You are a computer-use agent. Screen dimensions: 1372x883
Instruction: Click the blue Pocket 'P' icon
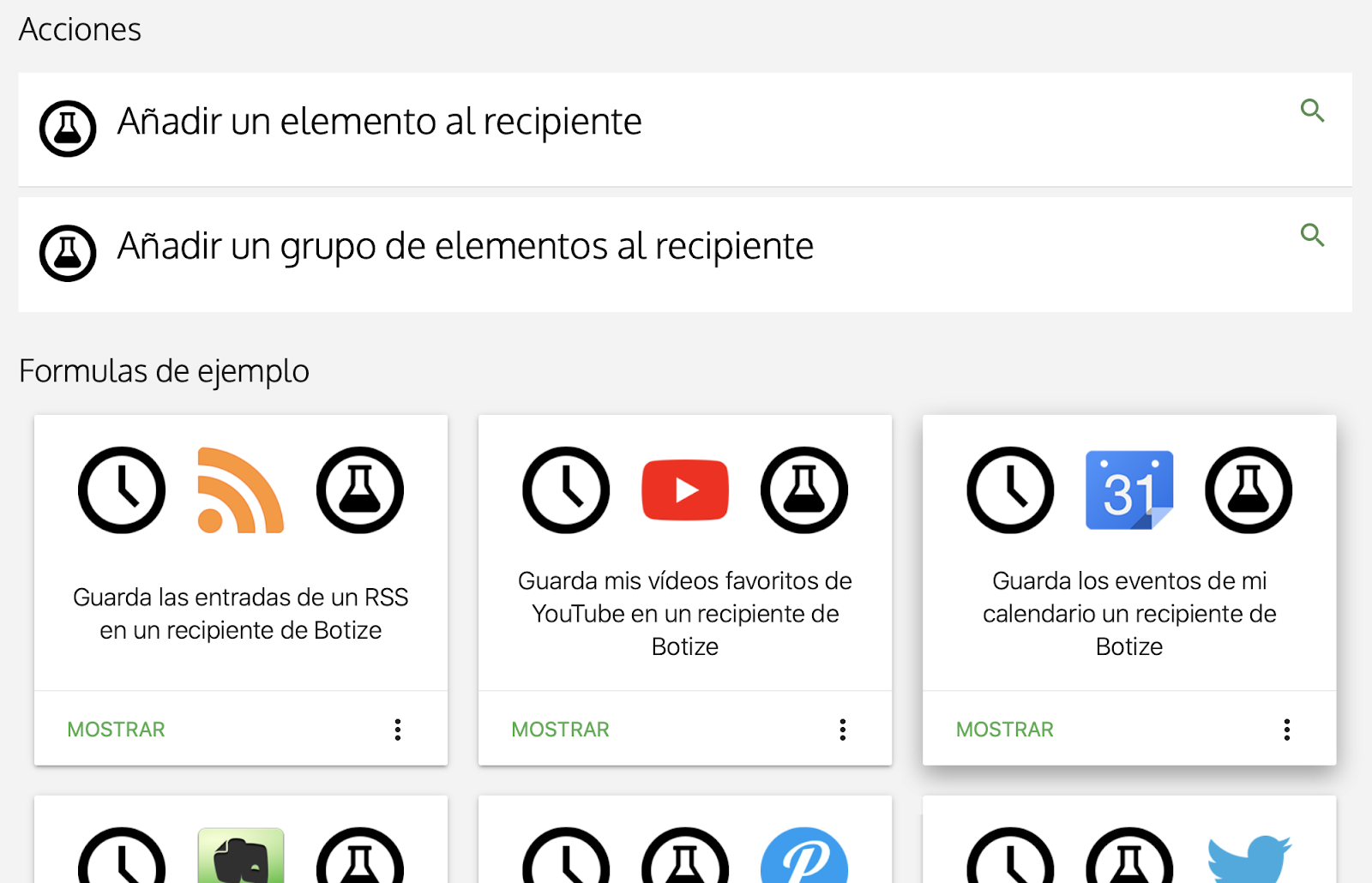point(804,856)
